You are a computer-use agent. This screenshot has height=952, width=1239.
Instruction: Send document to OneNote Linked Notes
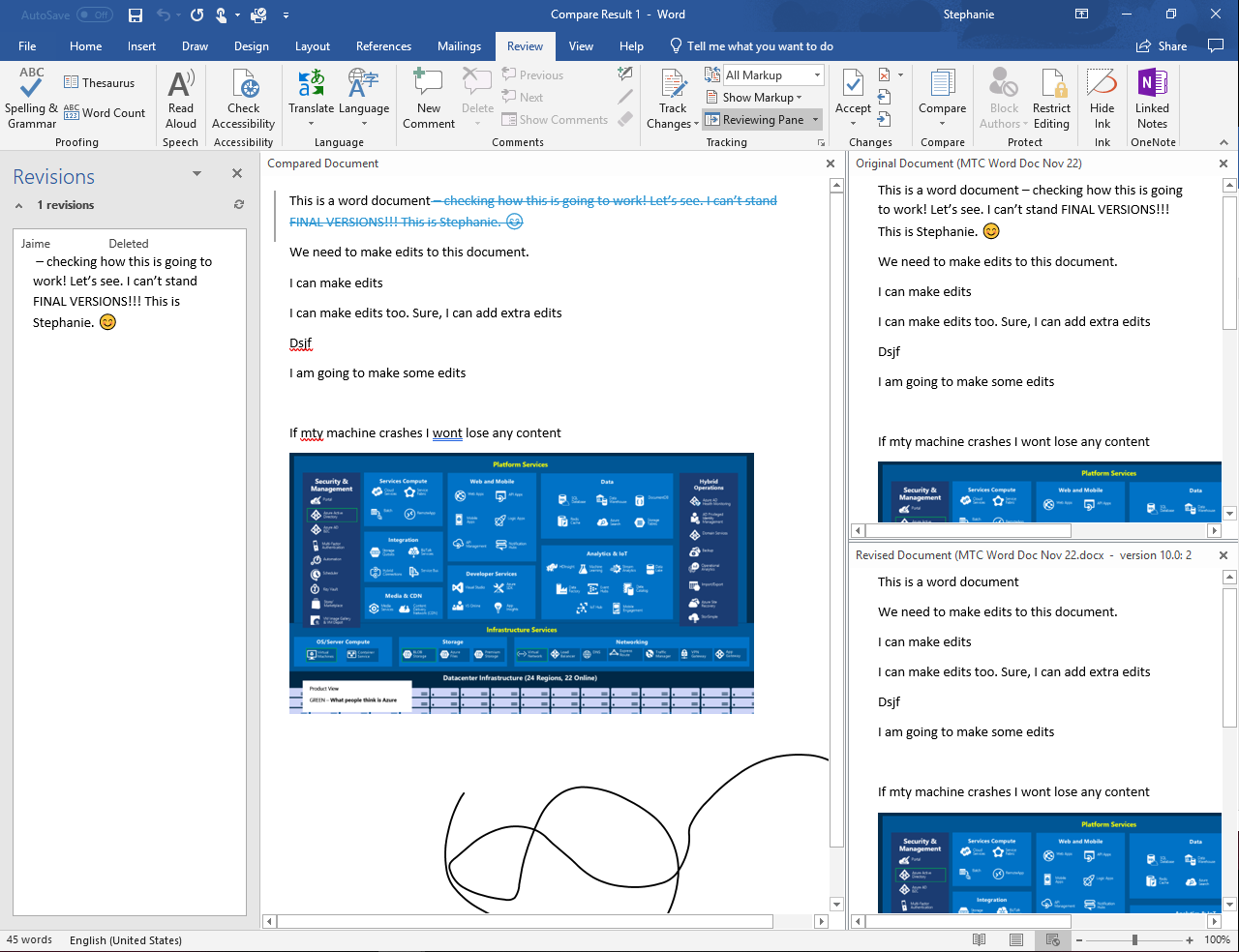(1152, 97)
